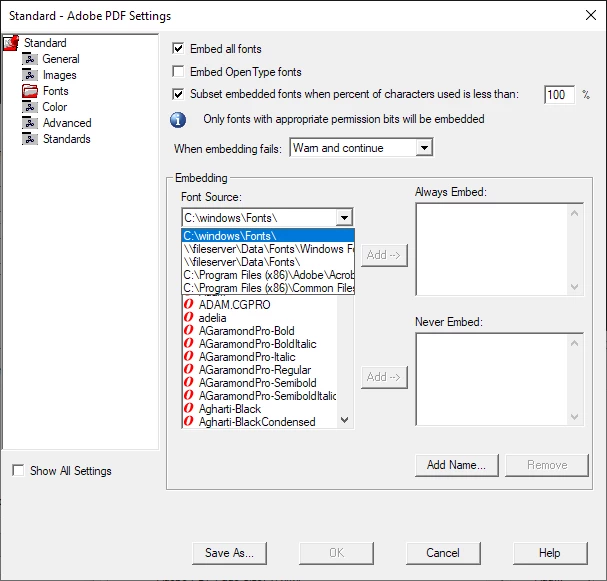Image resolution: width=607 pixels, height=581 pixels.
Task: Click the OpenType icon beside AGaramondPro-Italic
Action: pyautogui.click(x=189, y=356)
